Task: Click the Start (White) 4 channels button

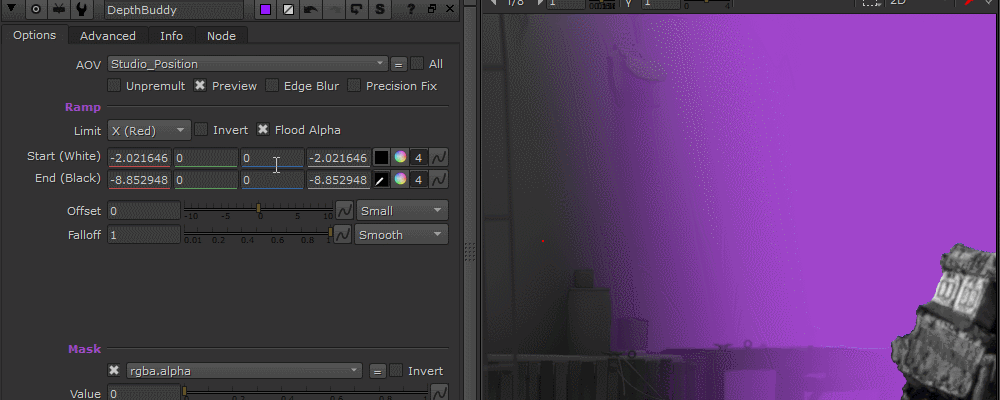Action: coord(418,158)
